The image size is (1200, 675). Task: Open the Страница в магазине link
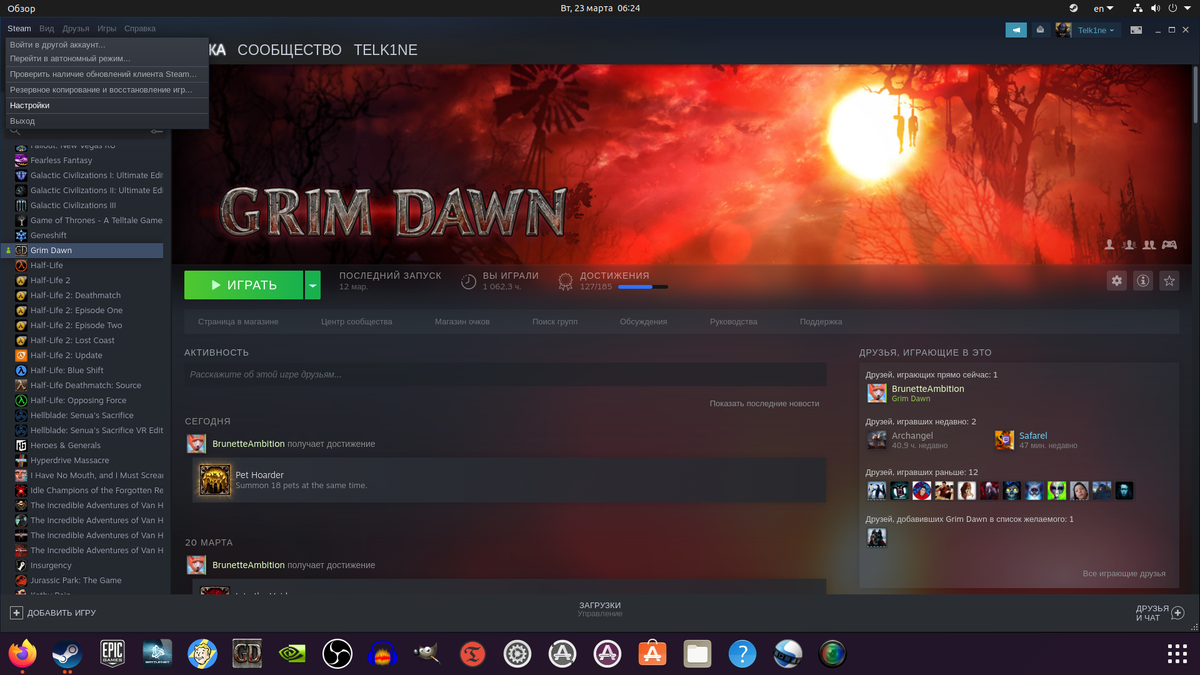[238, 322]
